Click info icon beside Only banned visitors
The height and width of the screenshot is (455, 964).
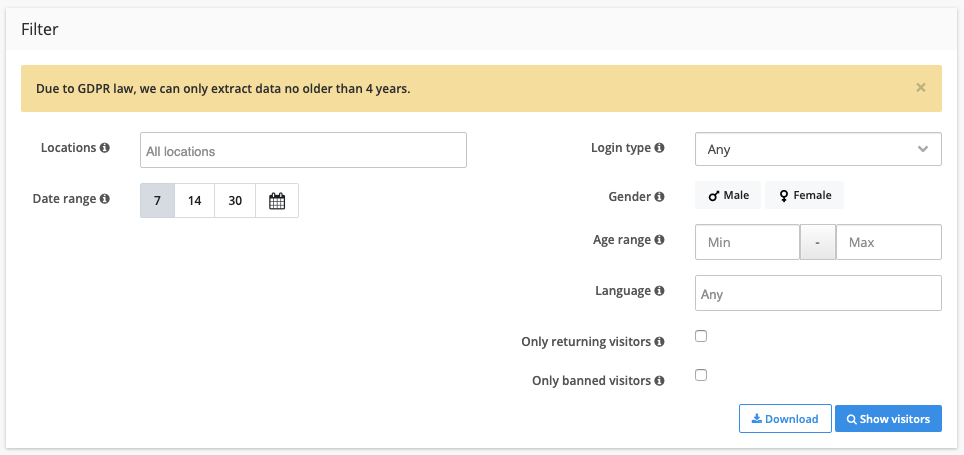(x=660, y=381)
